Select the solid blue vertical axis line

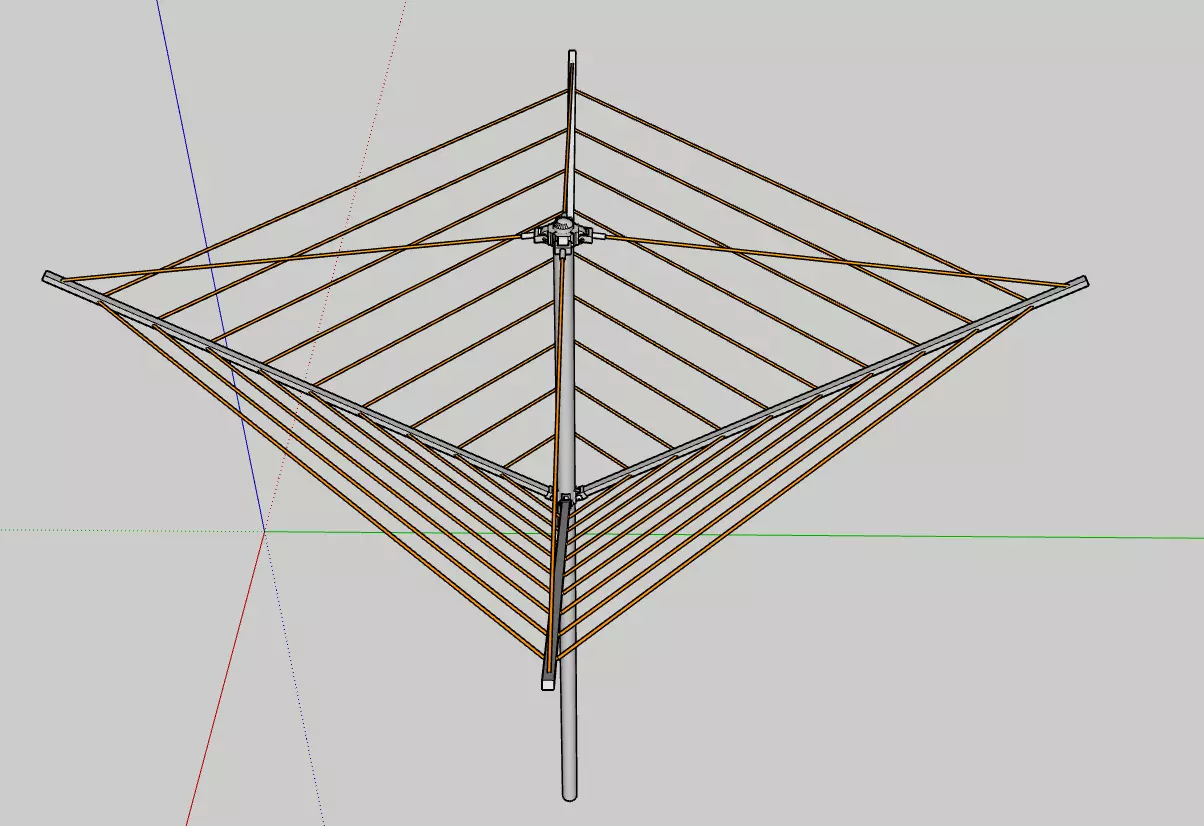[211, 264]
